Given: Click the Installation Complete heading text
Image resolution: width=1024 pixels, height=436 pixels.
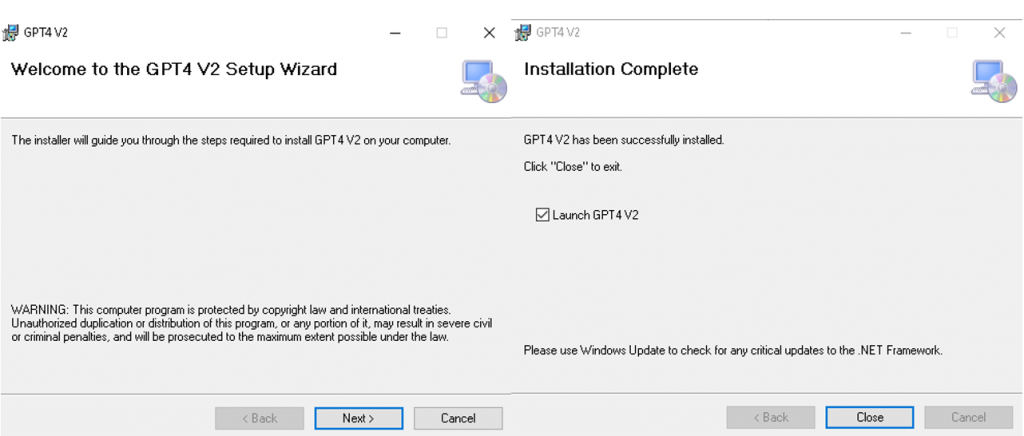Looking at the screenshot, I should click(x=611, y=69).
